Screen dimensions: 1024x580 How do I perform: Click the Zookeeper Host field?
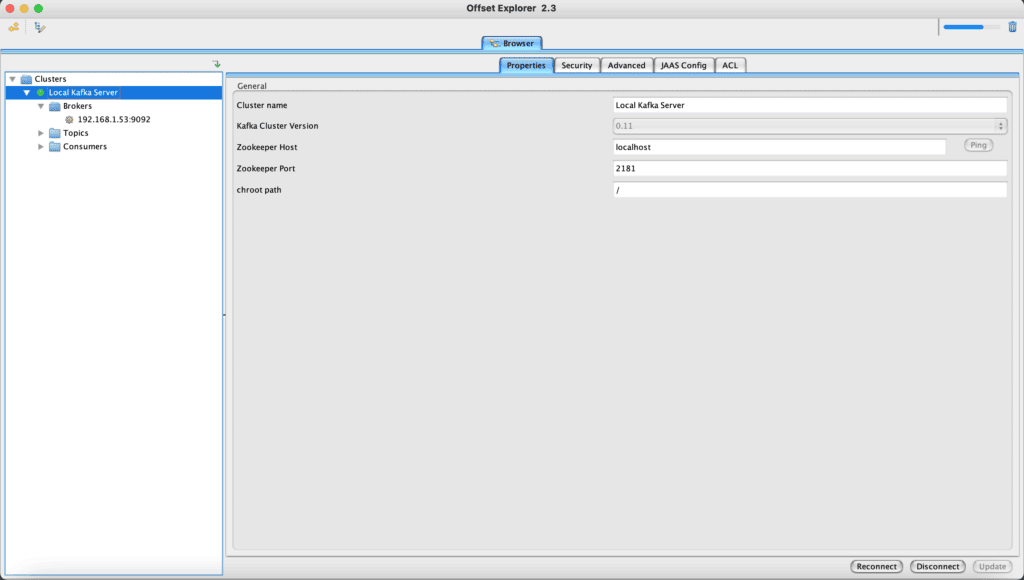779,147
